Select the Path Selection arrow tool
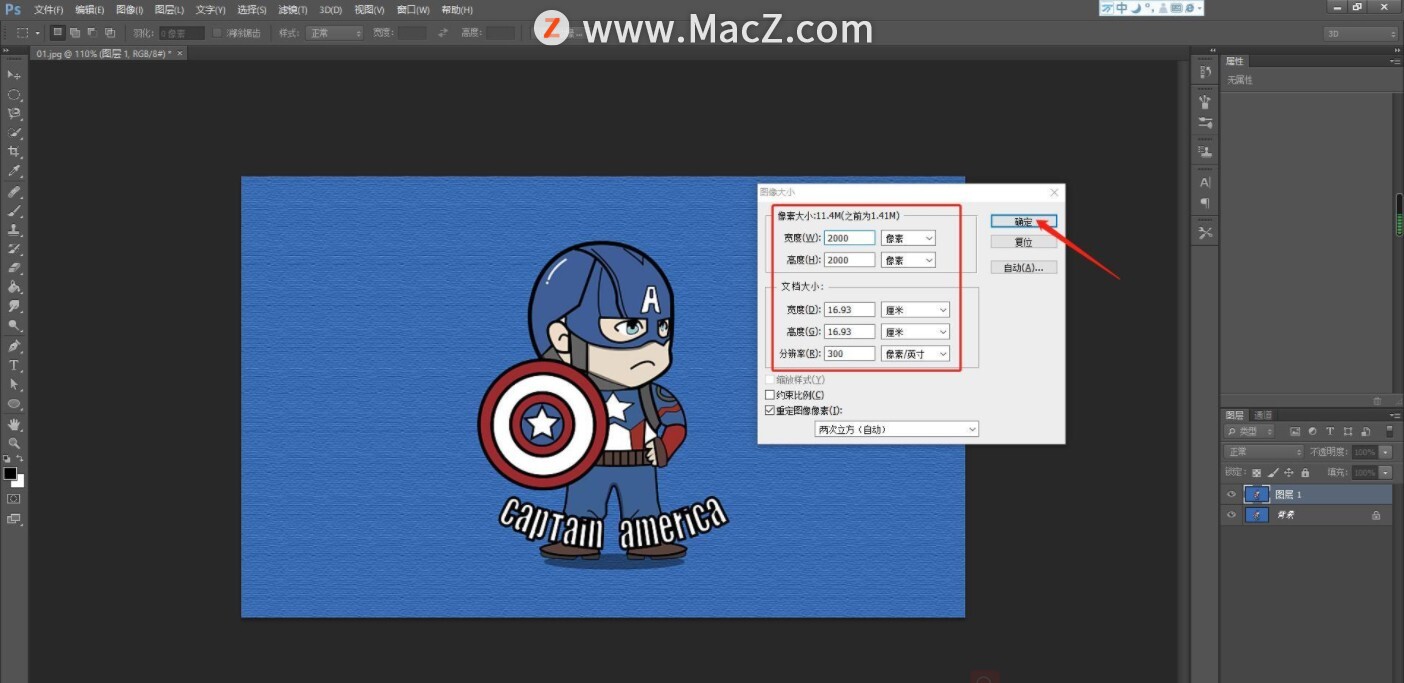Screen dimensions: 1404x683 [14, 385]
